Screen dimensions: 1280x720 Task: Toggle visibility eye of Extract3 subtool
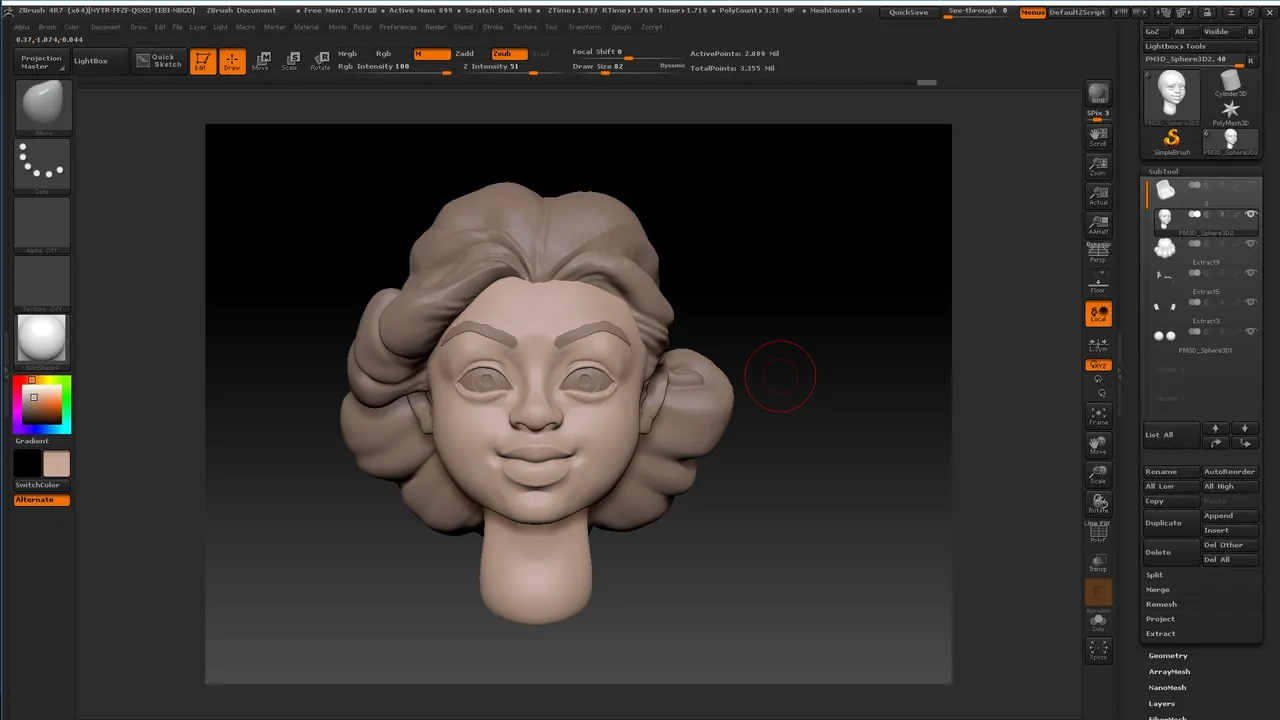point(1250,302)
